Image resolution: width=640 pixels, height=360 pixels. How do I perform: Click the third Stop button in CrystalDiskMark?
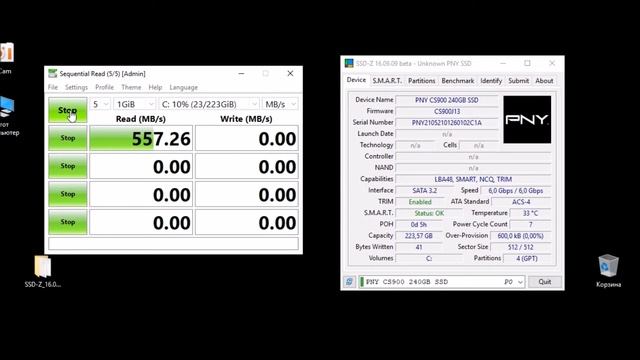68,166
